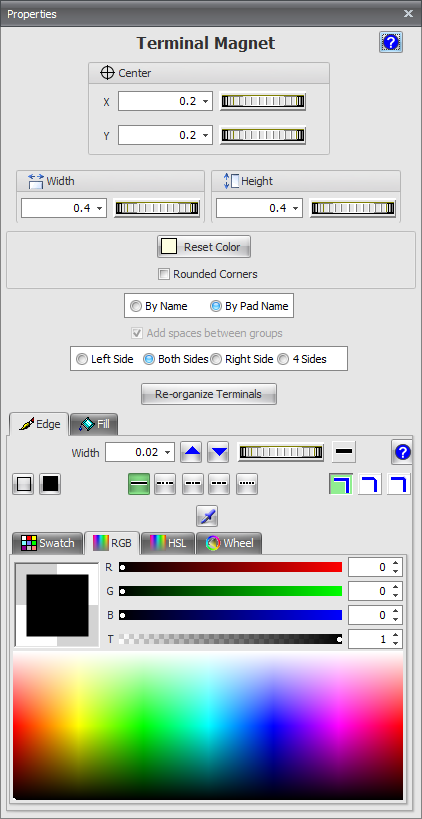
Task: Select Left Side radio option
Action: pos(82,359)
